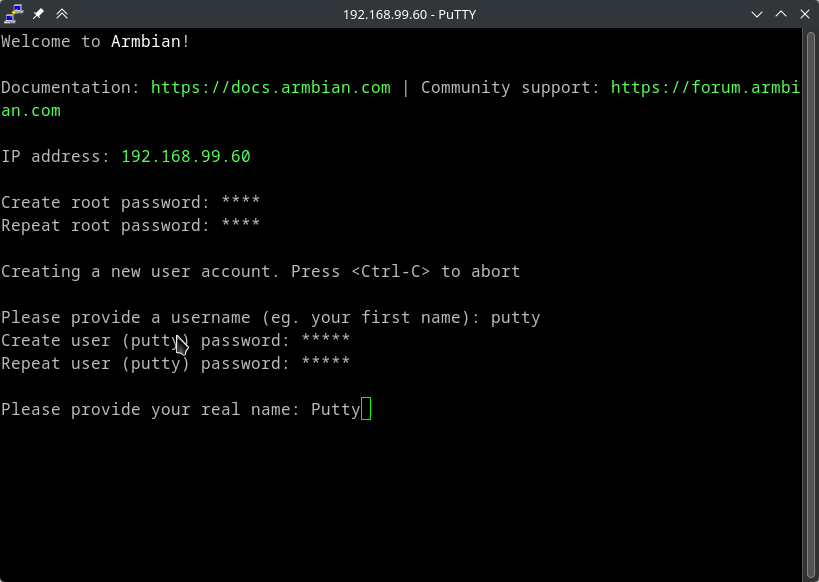
Task: Maximize the PuTTY window
Action: 781,14
